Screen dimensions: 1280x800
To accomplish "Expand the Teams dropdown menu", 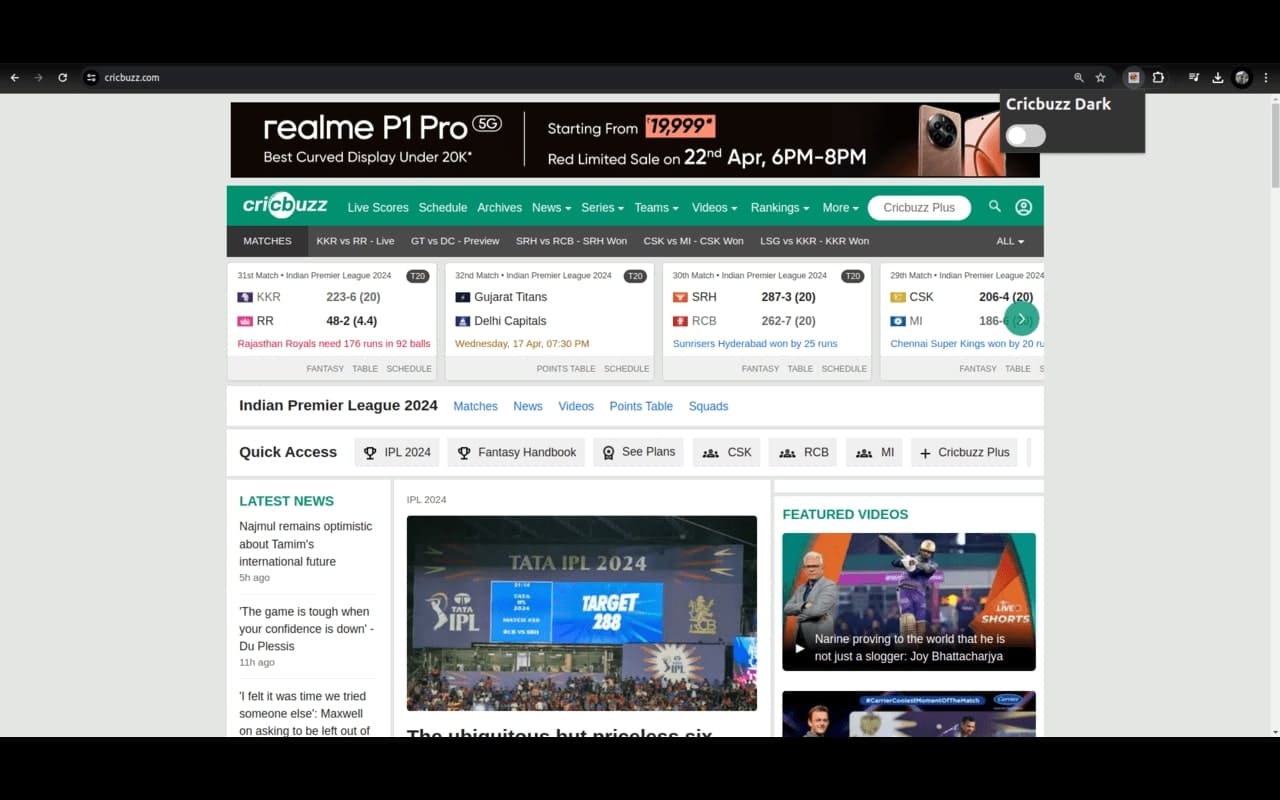I will [x=656, y=208].
